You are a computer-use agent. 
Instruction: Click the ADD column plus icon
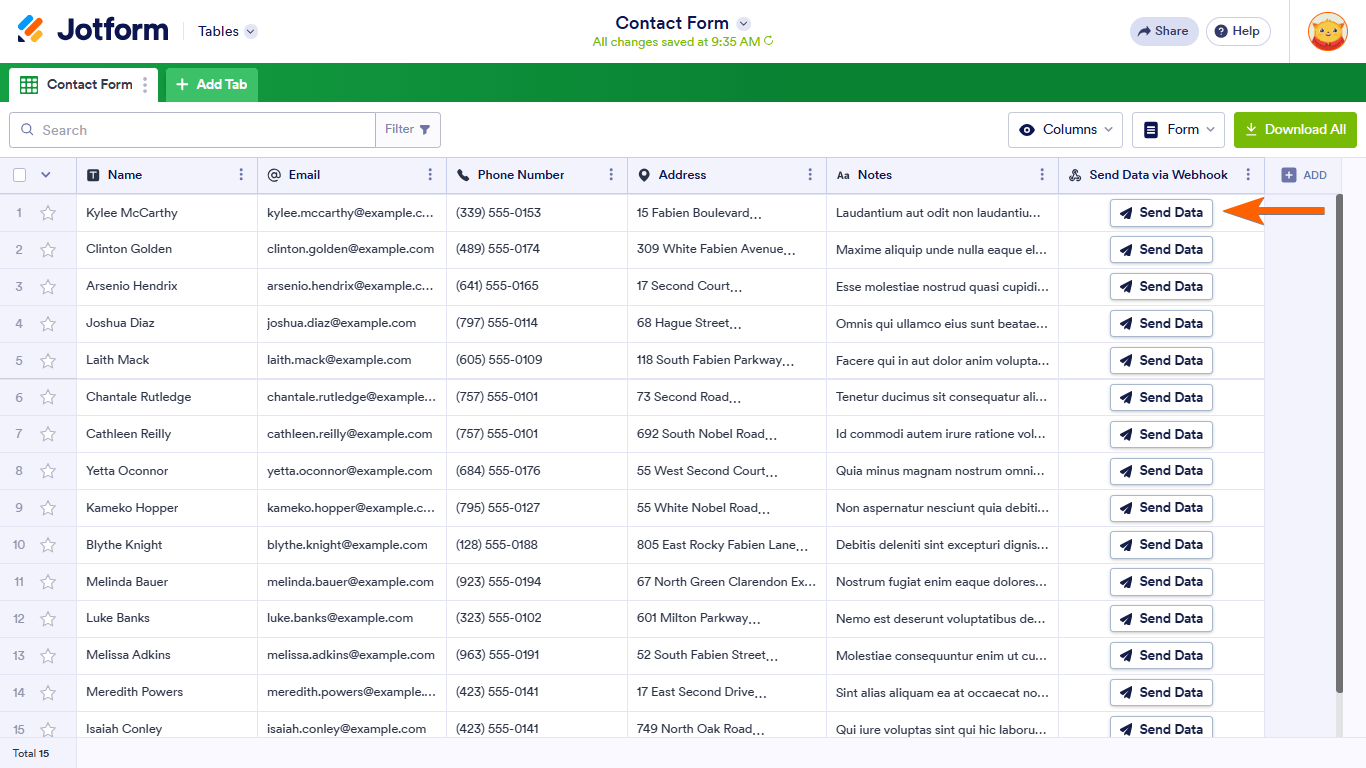(x=1289, y=175)
